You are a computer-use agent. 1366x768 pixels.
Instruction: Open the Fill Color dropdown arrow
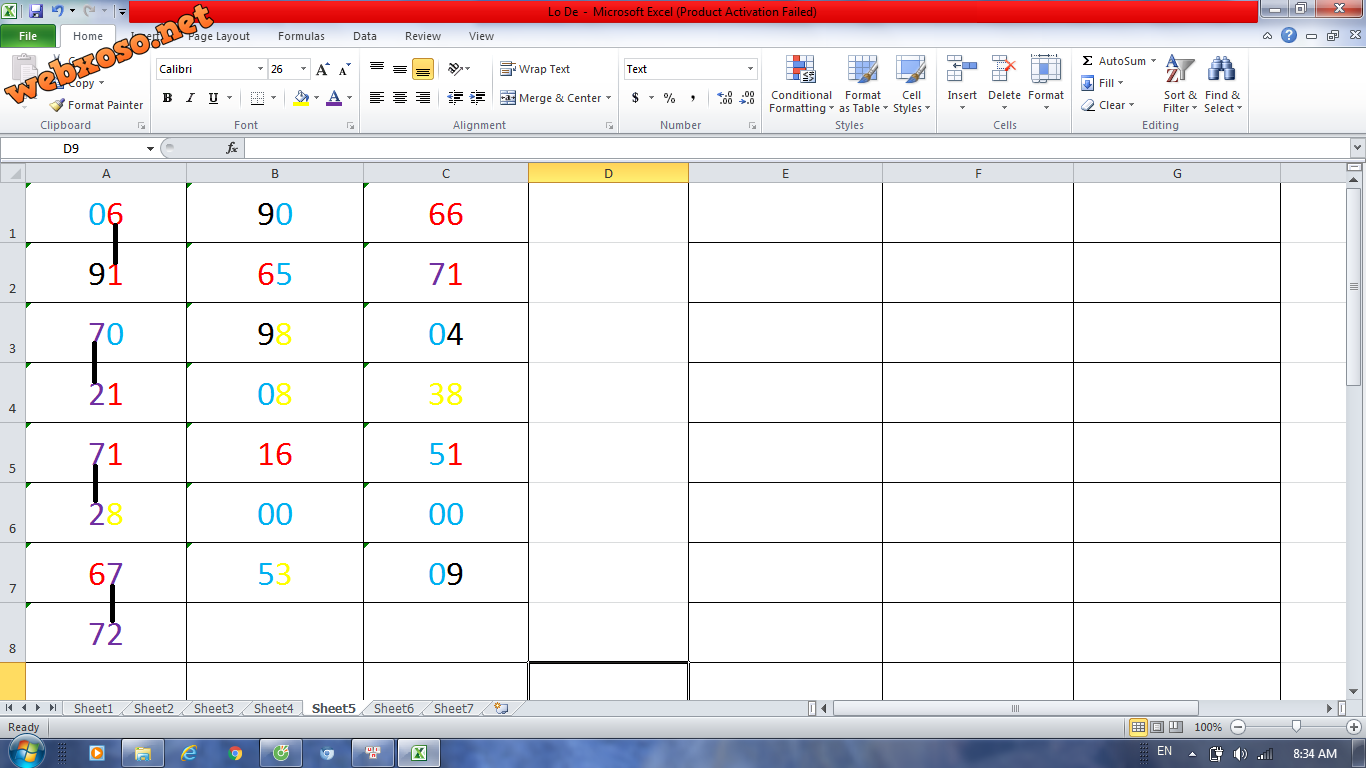click(x=316, y=98)
